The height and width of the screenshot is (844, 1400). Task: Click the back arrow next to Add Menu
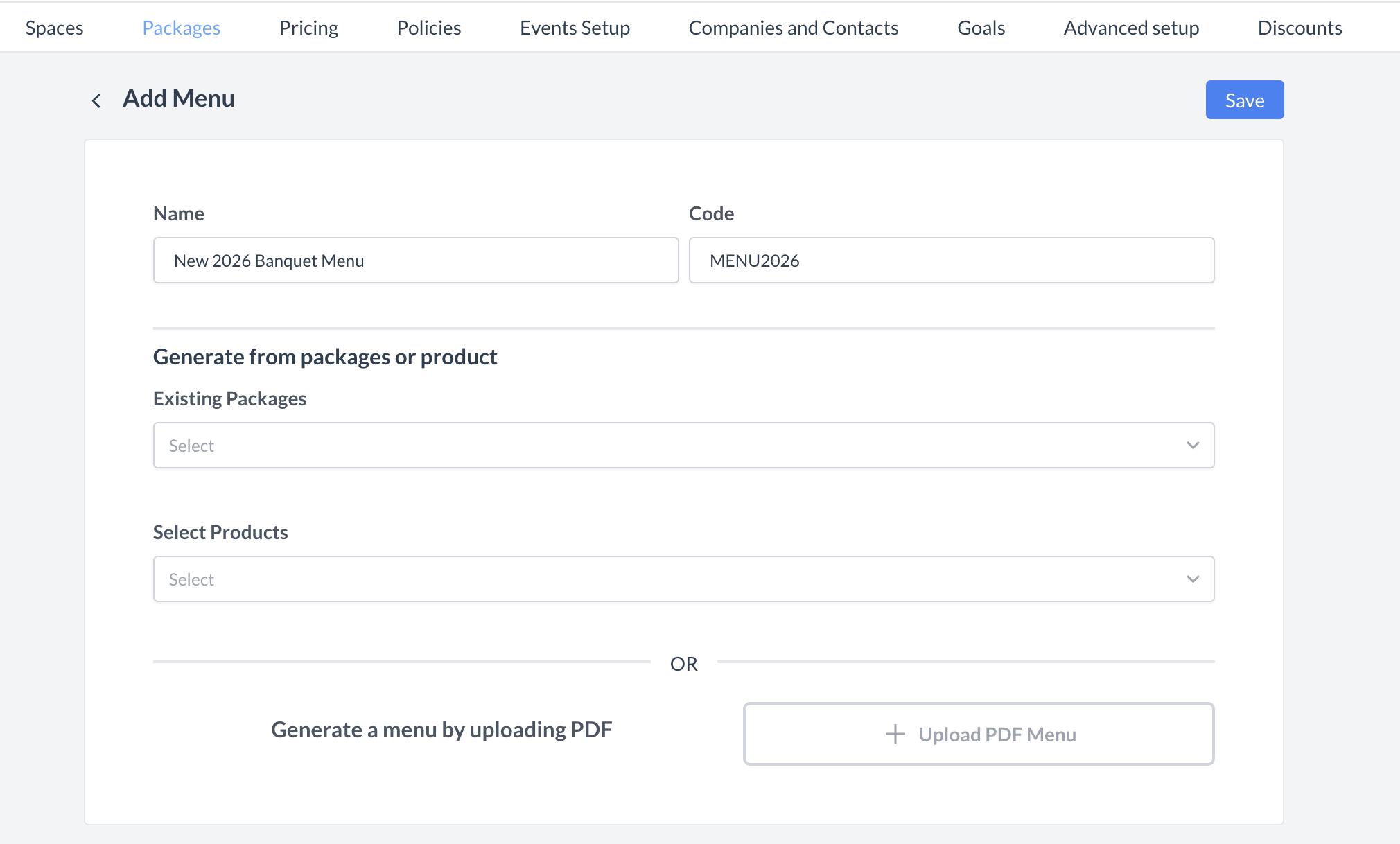pos(97,100)
